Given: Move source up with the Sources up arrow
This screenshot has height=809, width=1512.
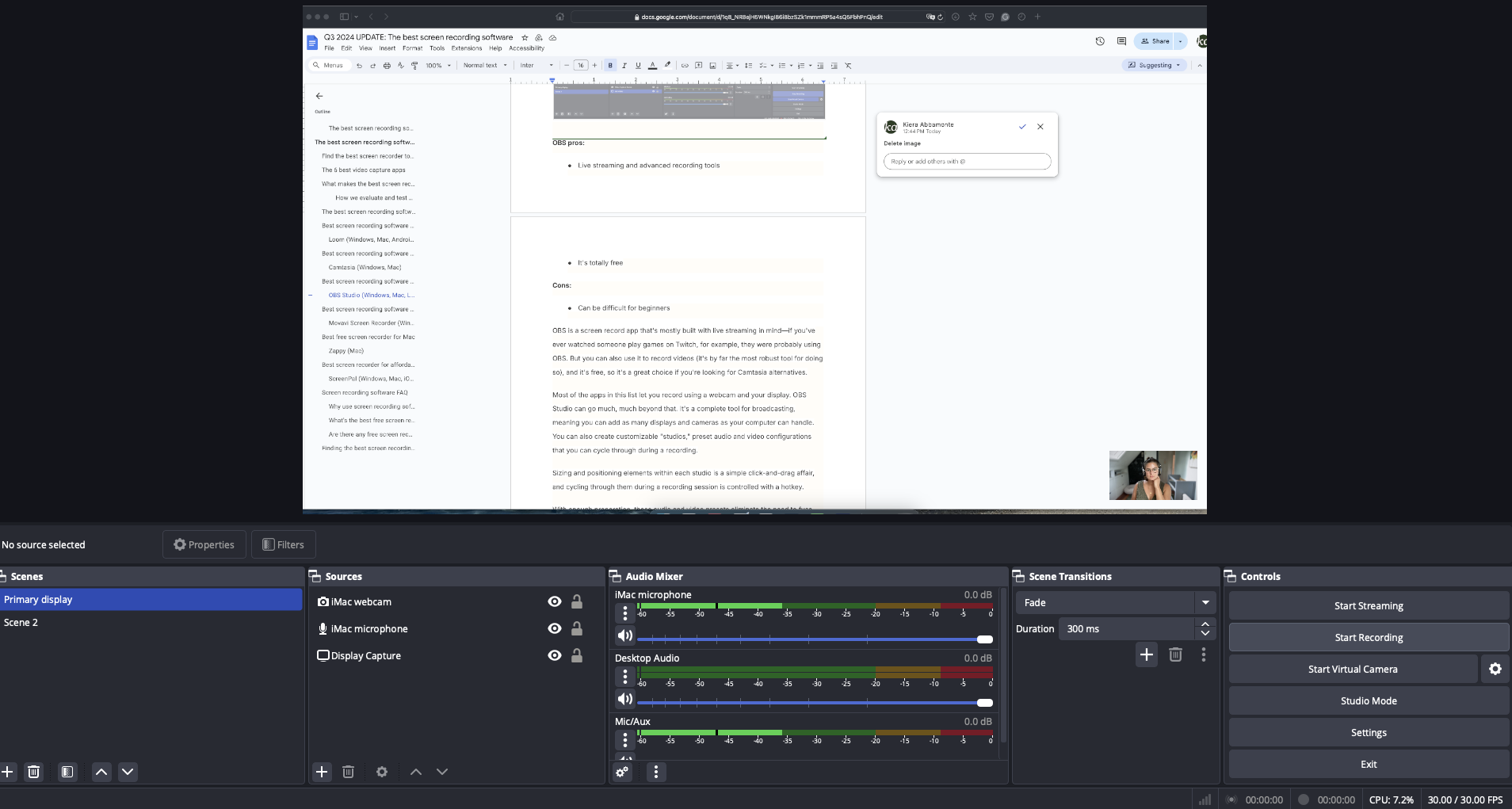Looking at the screenshot, I should [x=416, y=772].
